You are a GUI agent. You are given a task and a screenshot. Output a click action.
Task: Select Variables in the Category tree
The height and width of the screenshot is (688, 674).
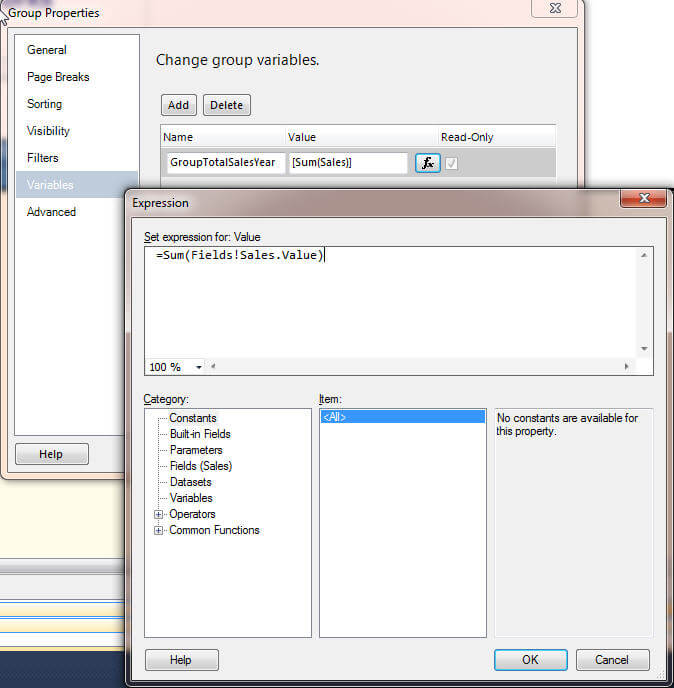(x=191, y=498)
